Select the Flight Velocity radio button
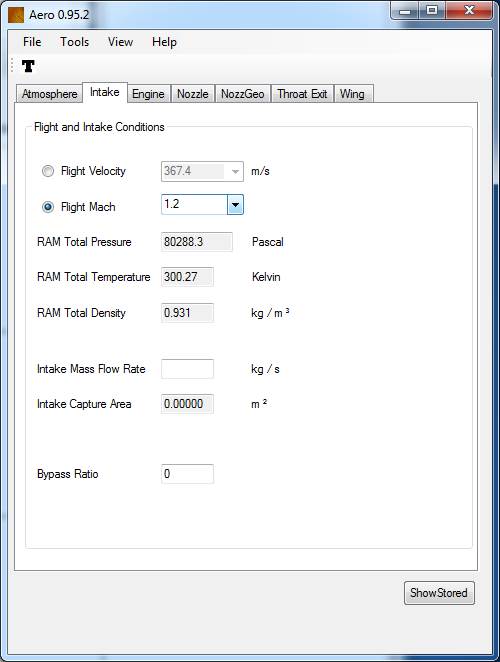 [48, 171]
